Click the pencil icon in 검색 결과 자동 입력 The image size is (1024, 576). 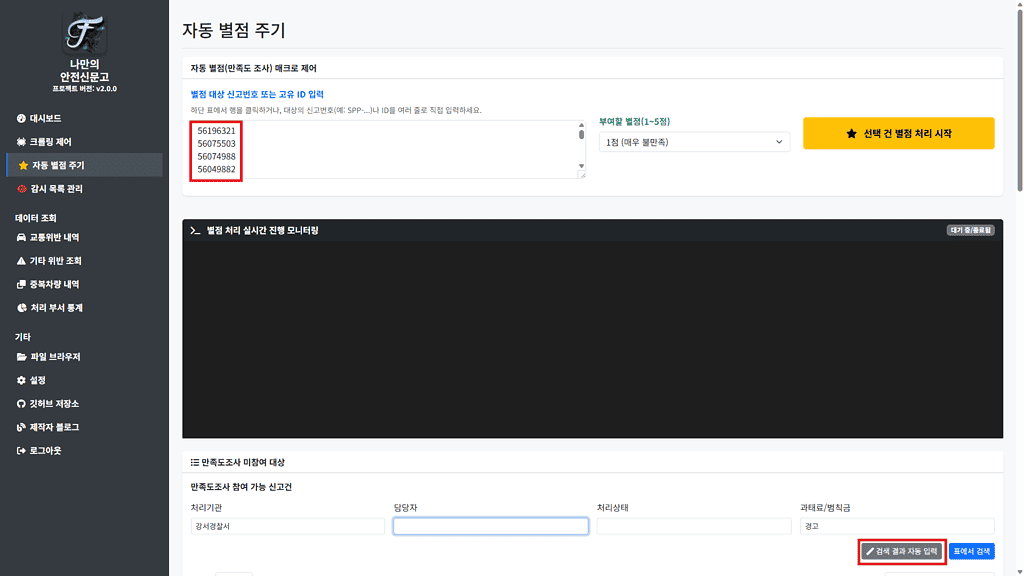(x=869, y=551)
